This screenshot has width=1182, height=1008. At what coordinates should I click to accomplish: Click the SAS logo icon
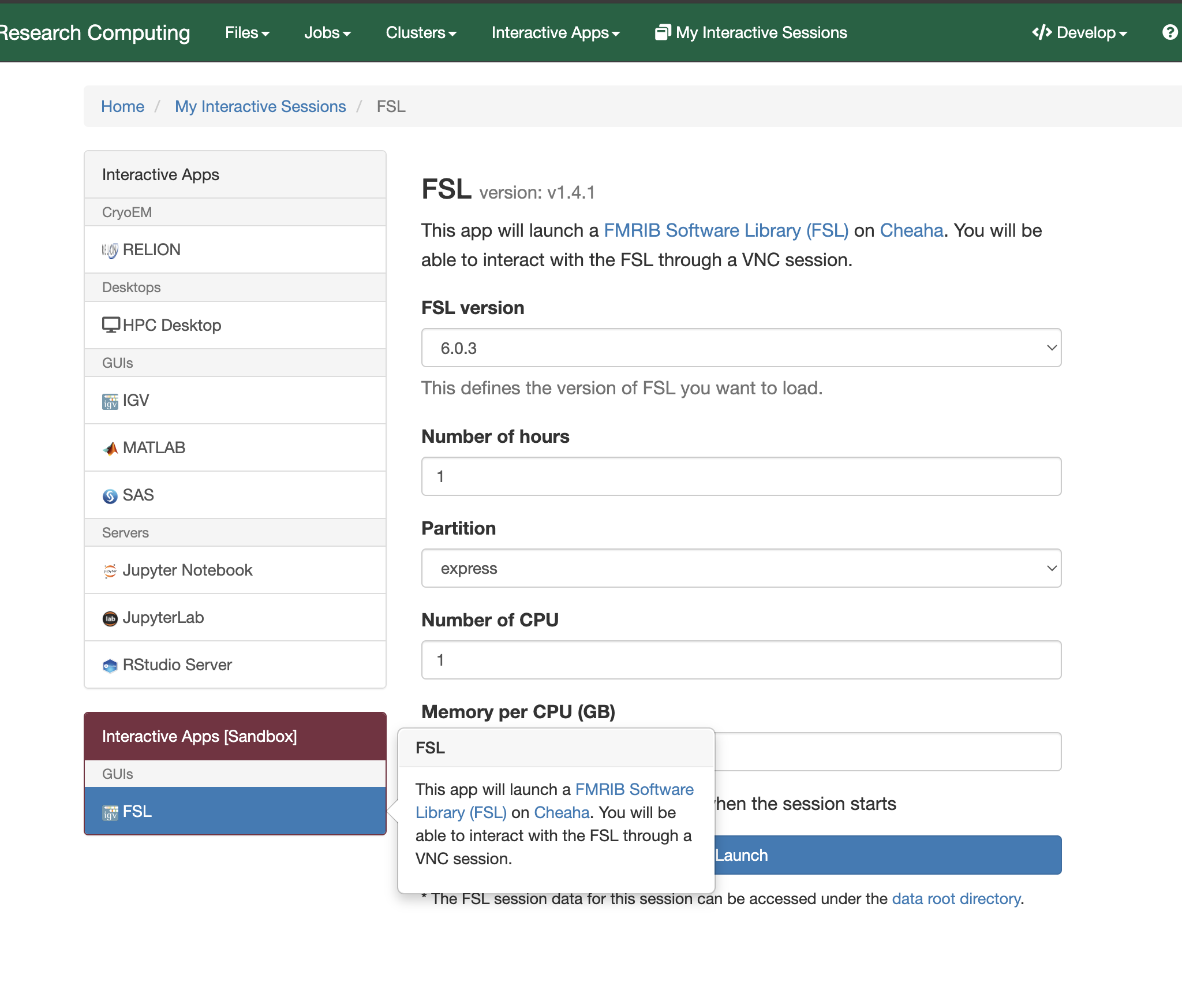click(x=110, y=495)
